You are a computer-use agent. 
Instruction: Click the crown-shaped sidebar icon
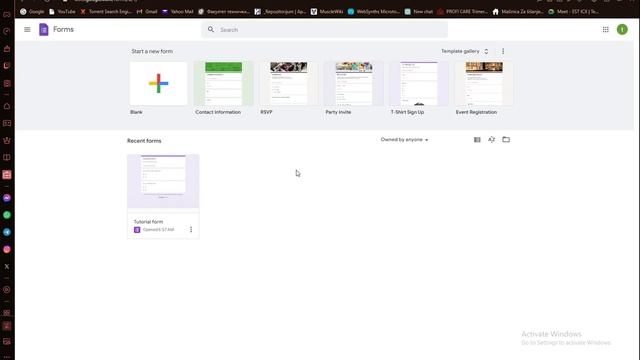coord(7,140)
